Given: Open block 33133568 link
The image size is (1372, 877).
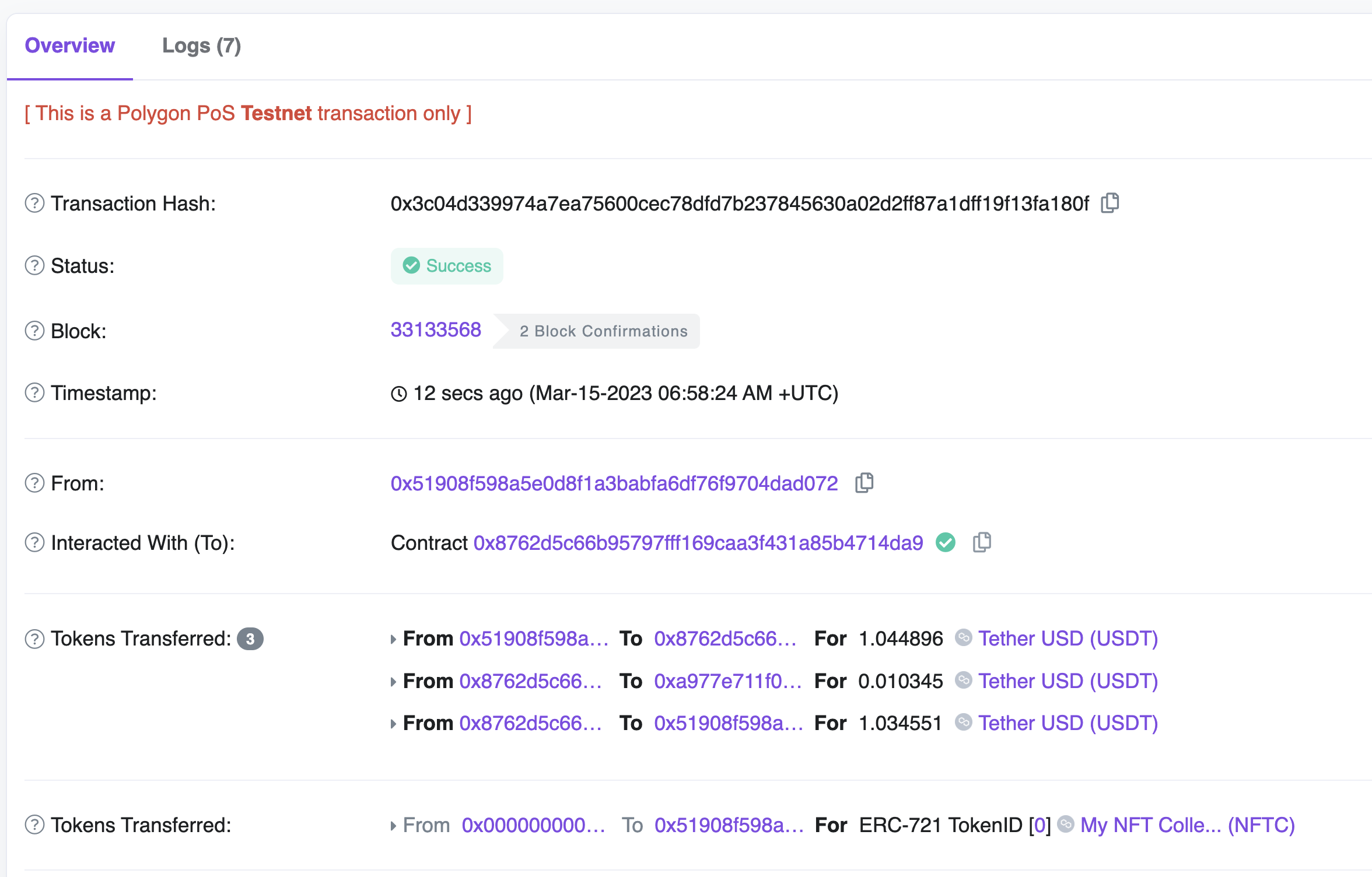Looking at the screenshot, I should point(436,330).
